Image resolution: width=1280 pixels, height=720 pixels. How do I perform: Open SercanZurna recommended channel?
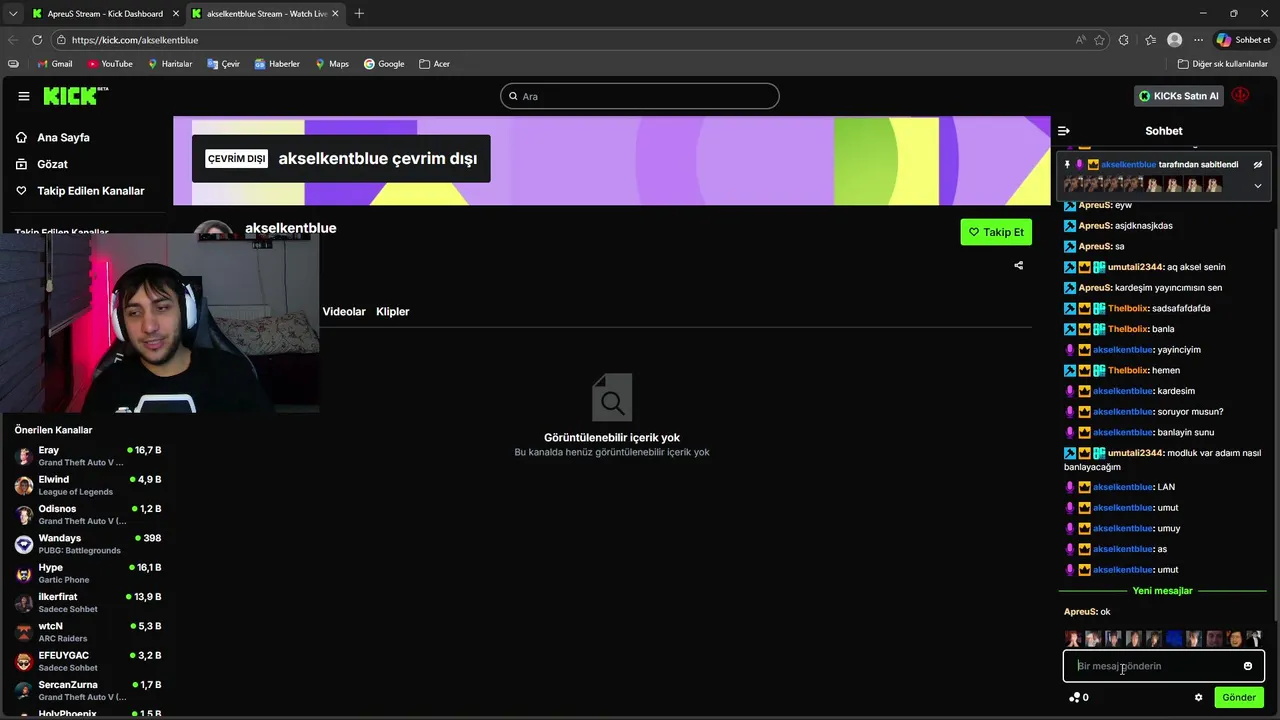click(x=88, y=691)
